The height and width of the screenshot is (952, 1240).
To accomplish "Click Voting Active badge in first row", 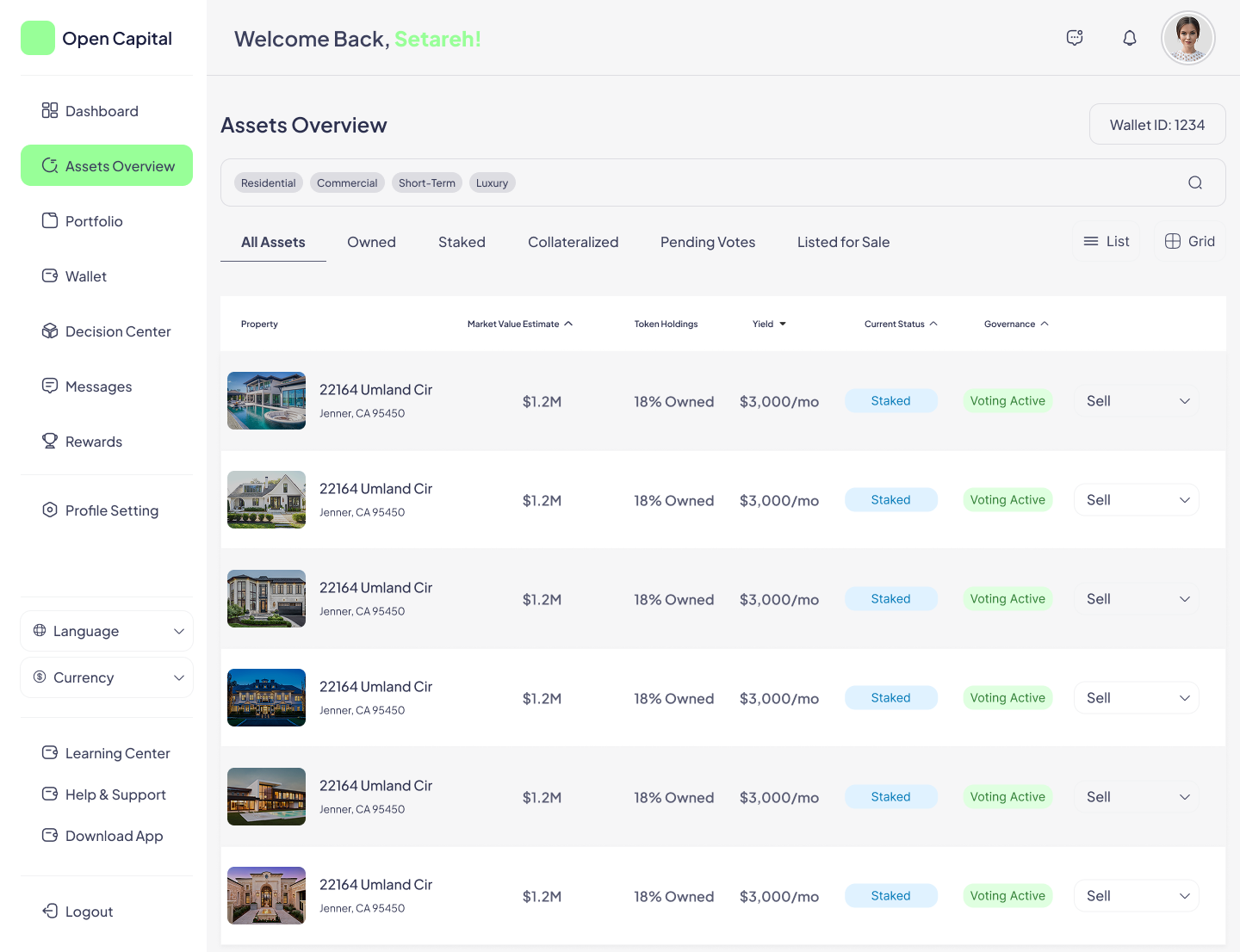I will (x=1008, y=401).
